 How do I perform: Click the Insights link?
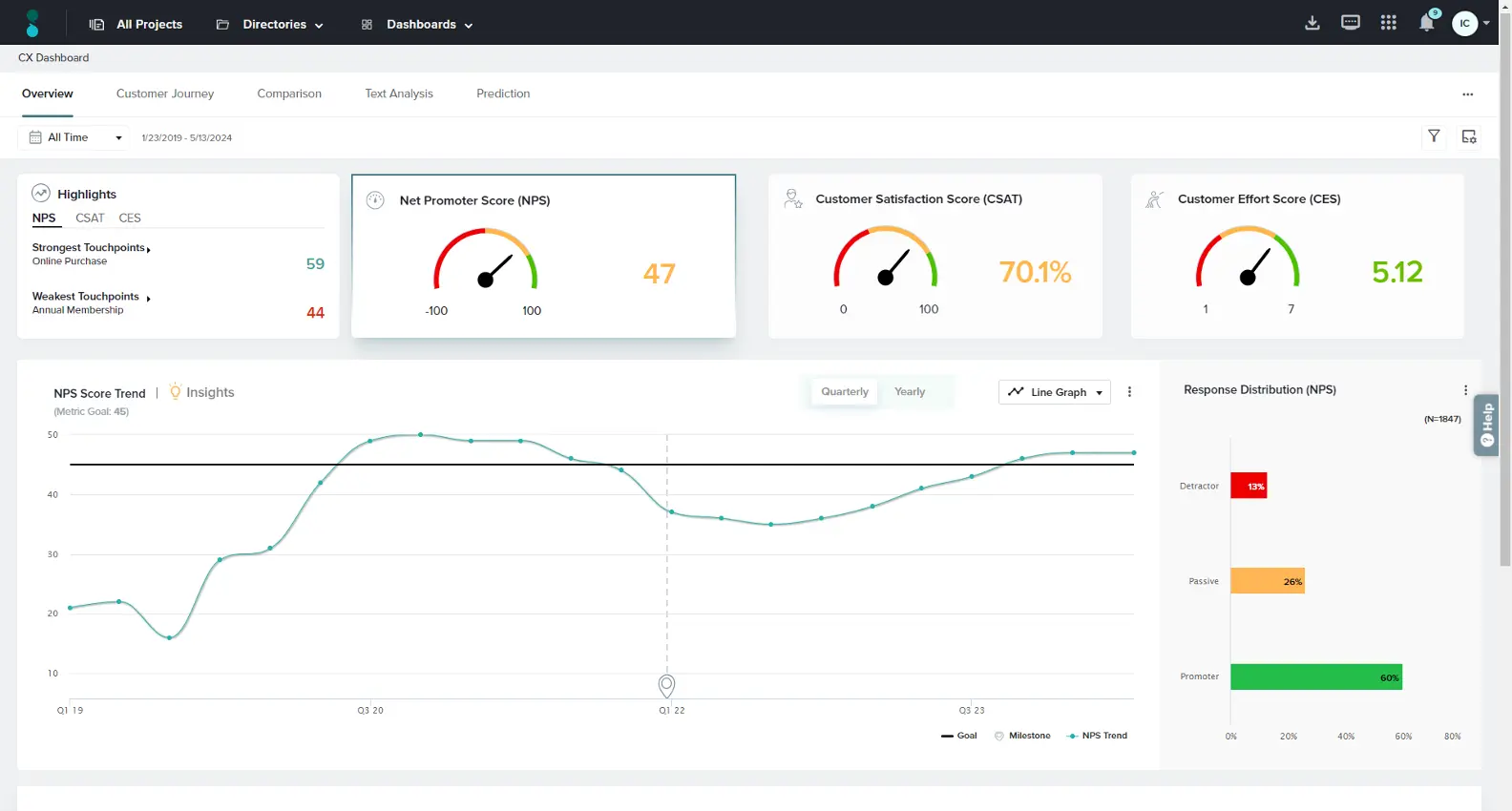click(210, 392)
